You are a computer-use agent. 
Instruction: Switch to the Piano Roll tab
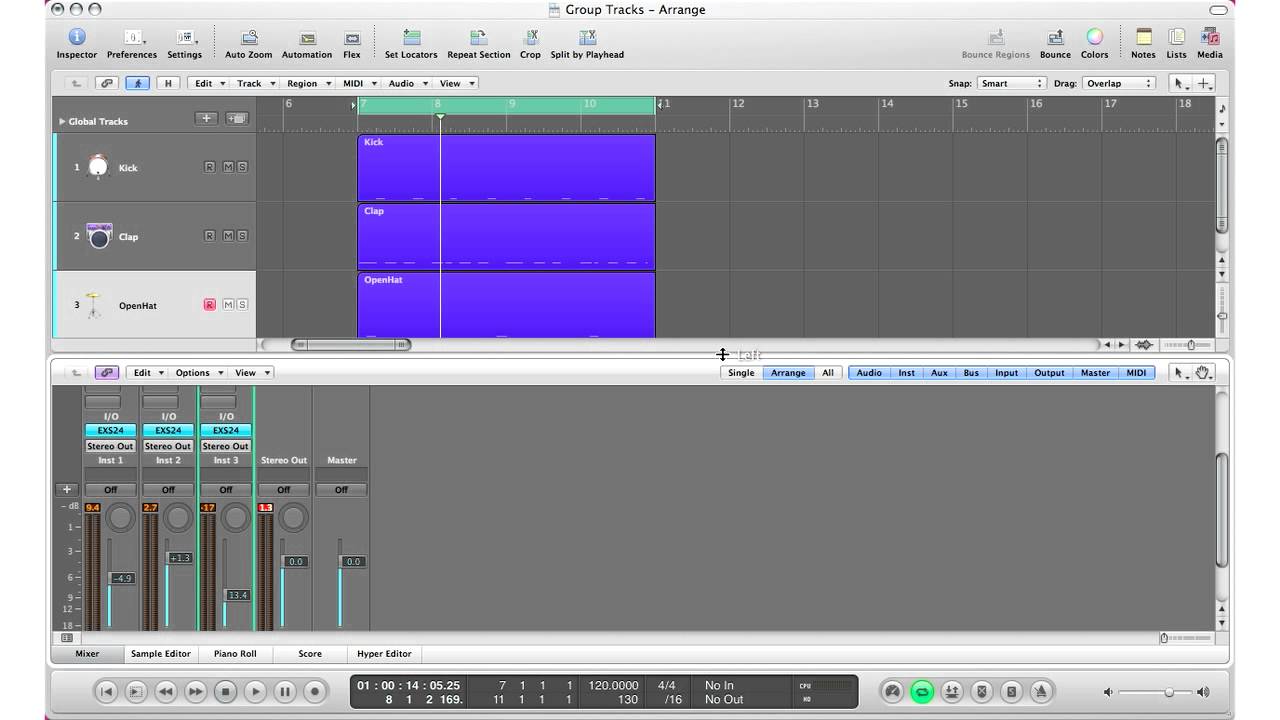(235, 654)
